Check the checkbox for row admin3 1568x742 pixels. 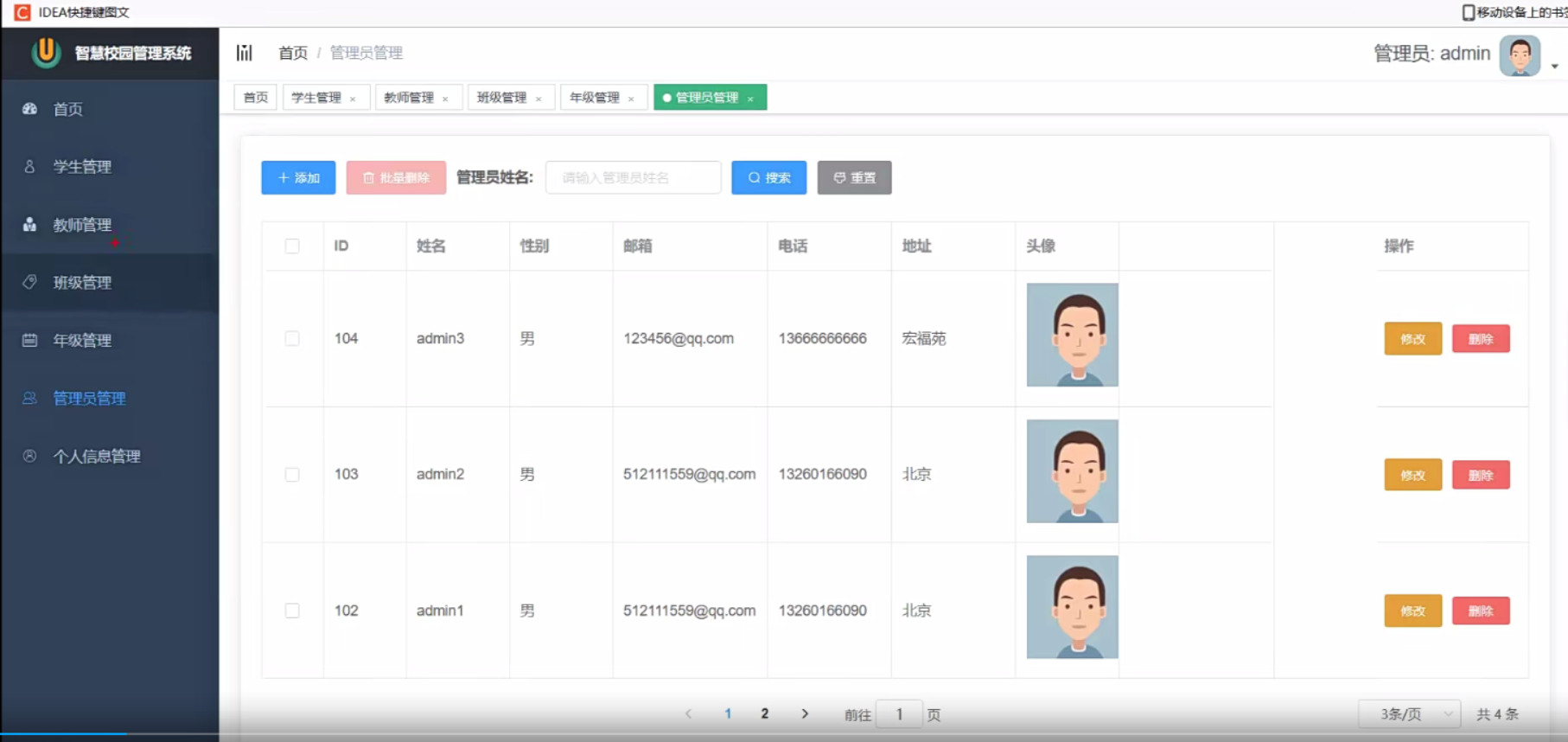point(292,338)
